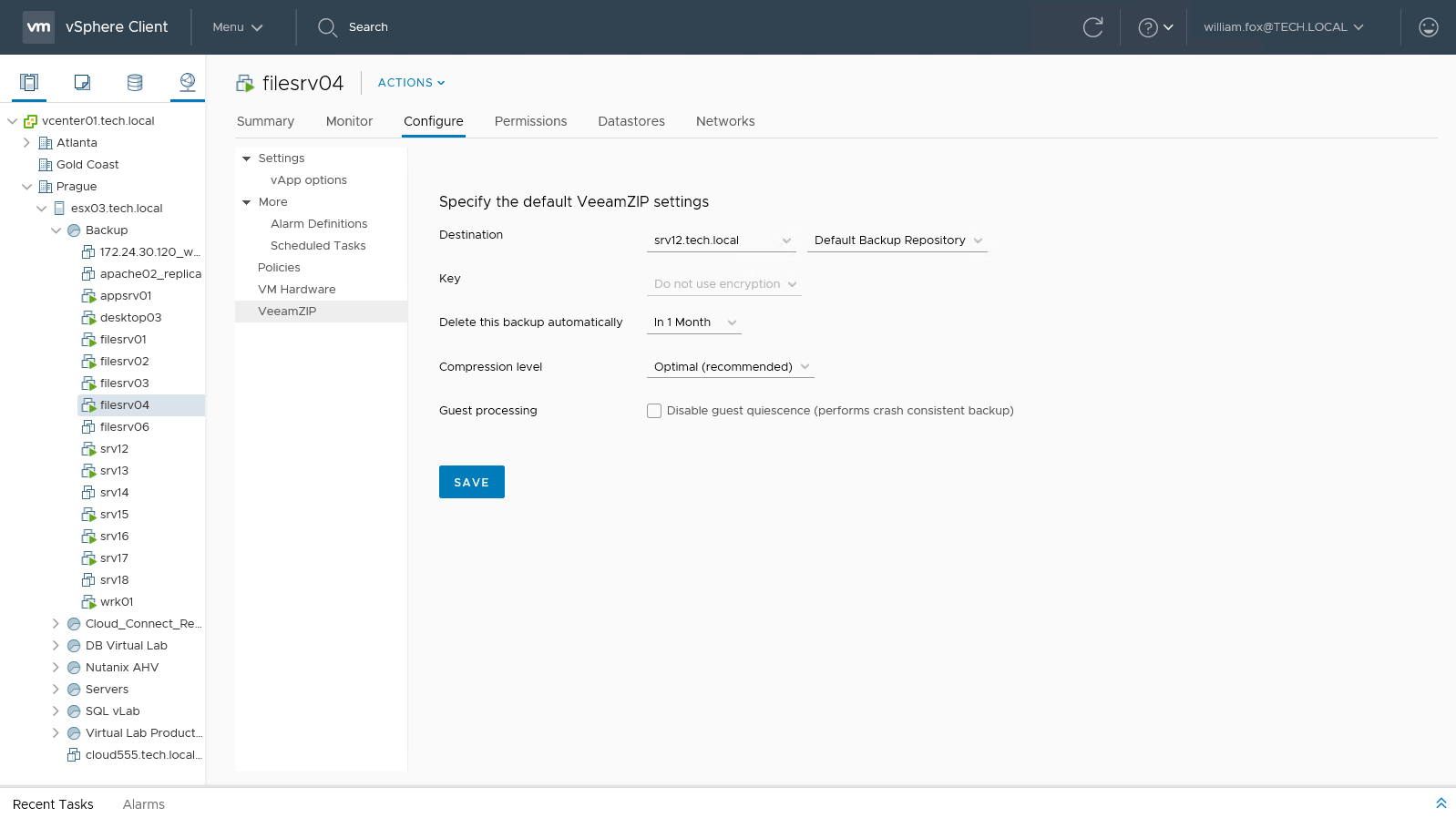1456x818 pixels.
Task: Collapse the Backup resource pool
Action: [x=56, y=230]
